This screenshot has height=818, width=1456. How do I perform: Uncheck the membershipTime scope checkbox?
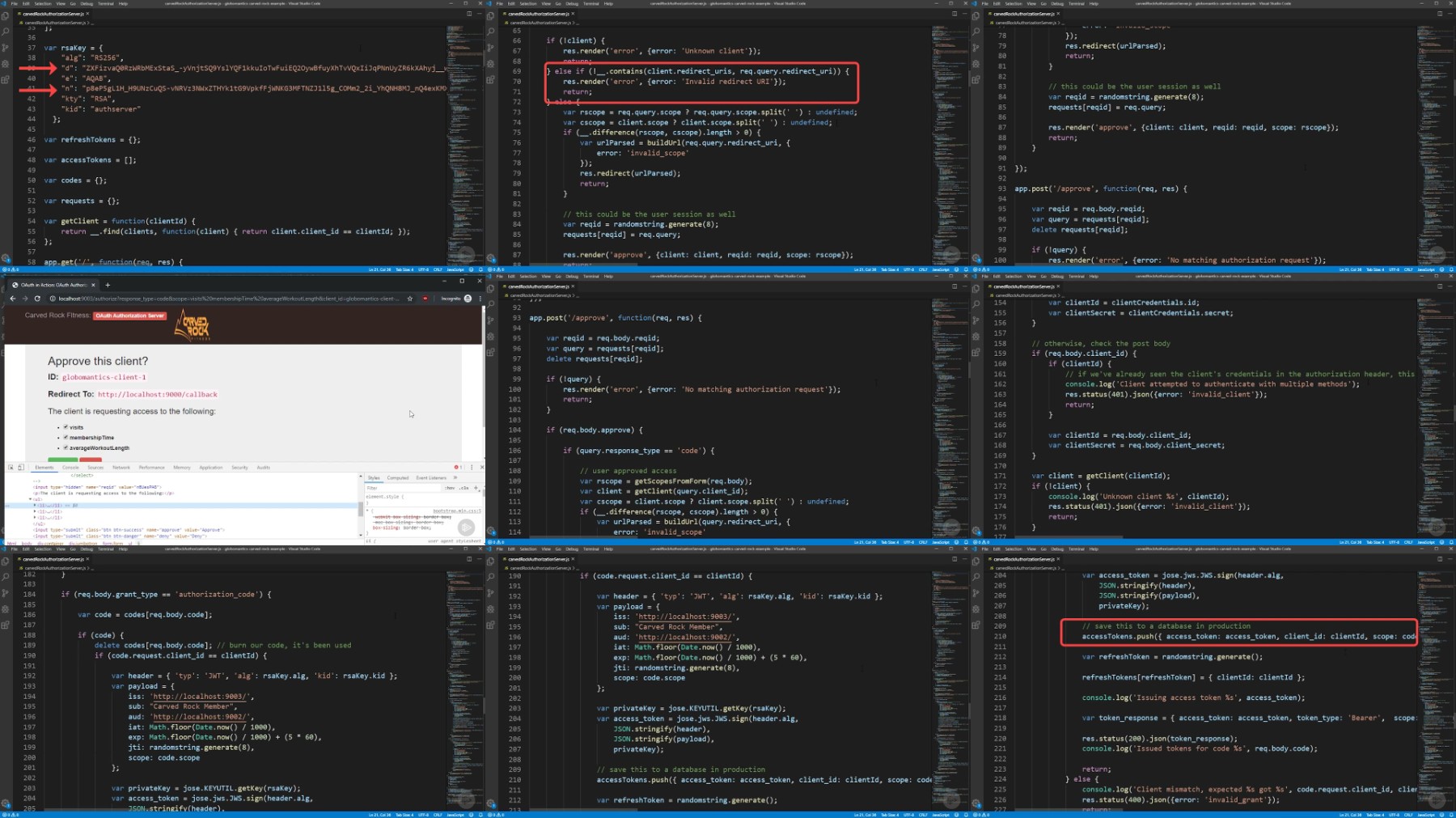[66, 437]
